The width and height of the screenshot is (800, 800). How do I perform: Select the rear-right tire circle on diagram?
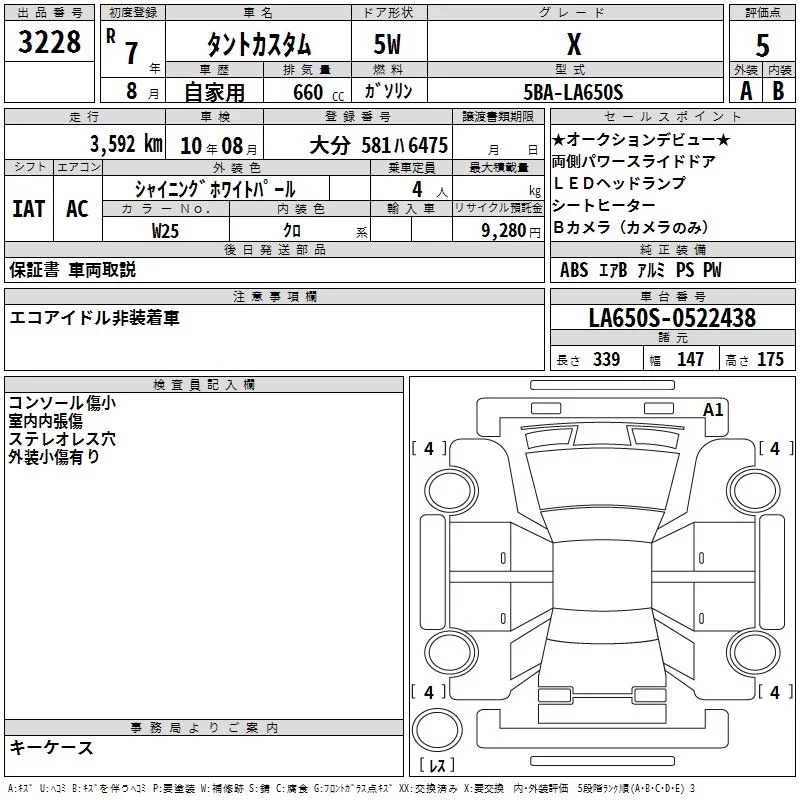point(755,653)
